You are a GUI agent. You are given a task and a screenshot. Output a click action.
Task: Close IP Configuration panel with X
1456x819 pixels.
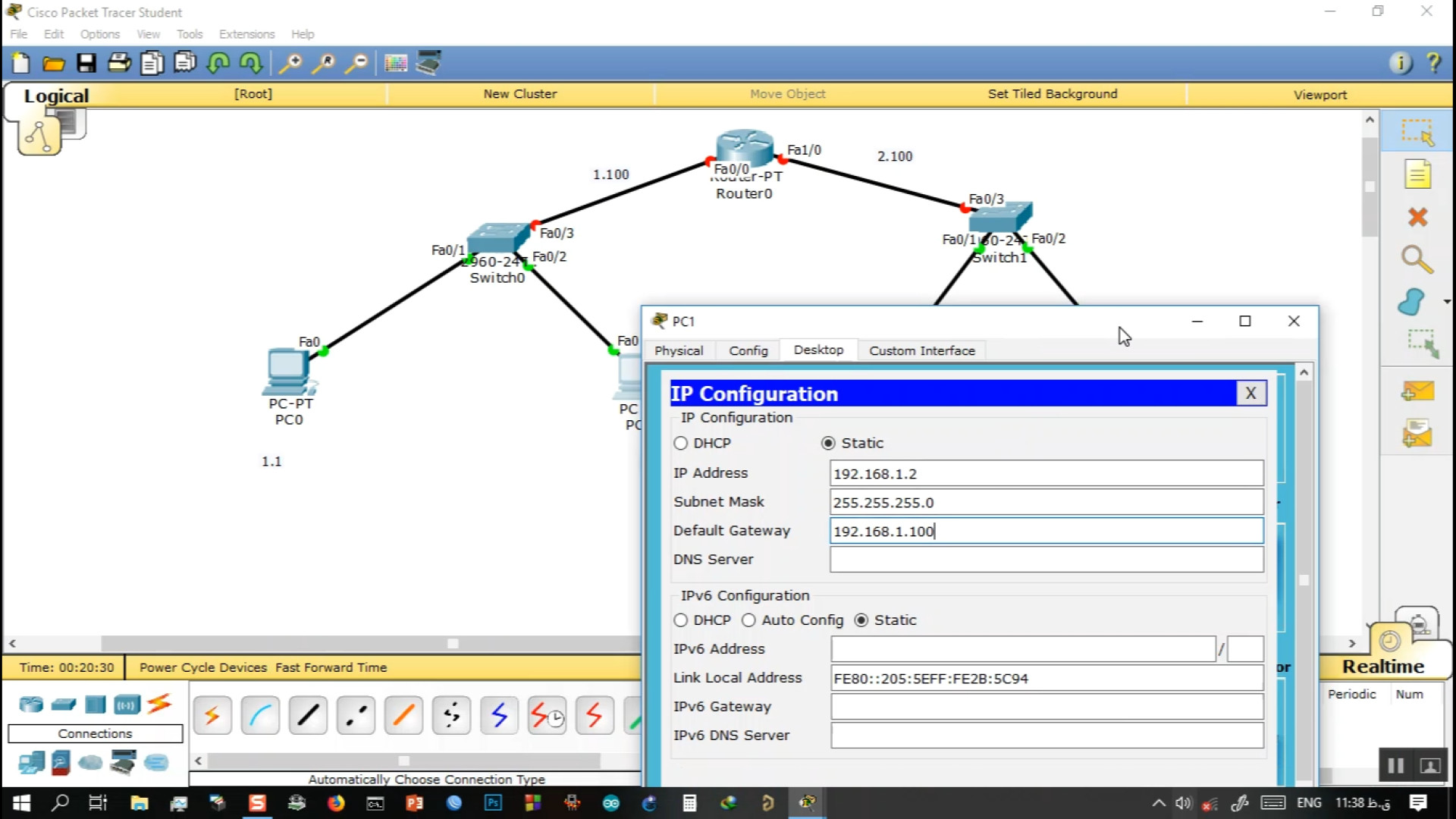click(x=1251, y=393)
